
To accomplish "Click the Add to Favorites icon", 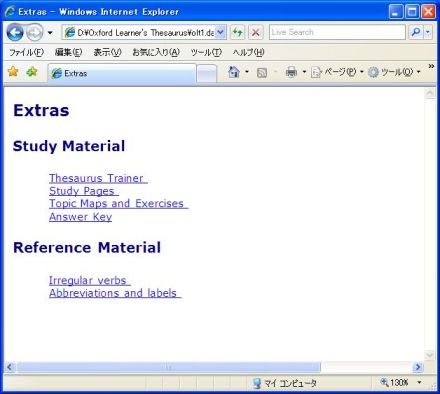I will point(32,71).
